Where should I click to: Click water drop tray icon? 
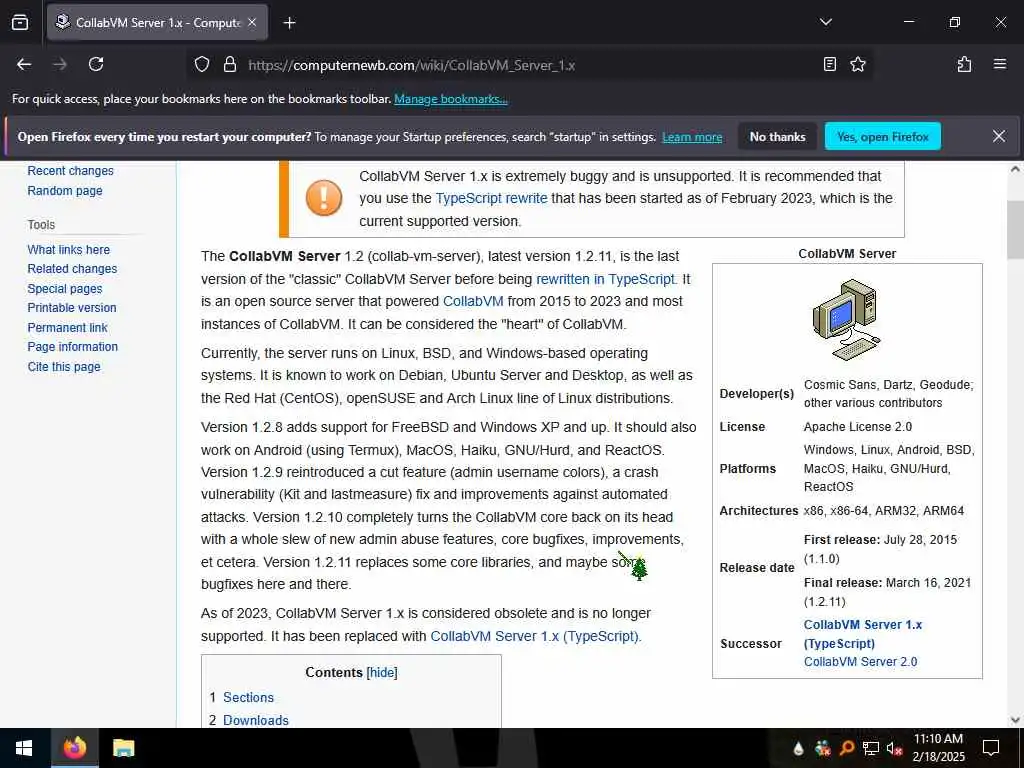coord(798,748)
